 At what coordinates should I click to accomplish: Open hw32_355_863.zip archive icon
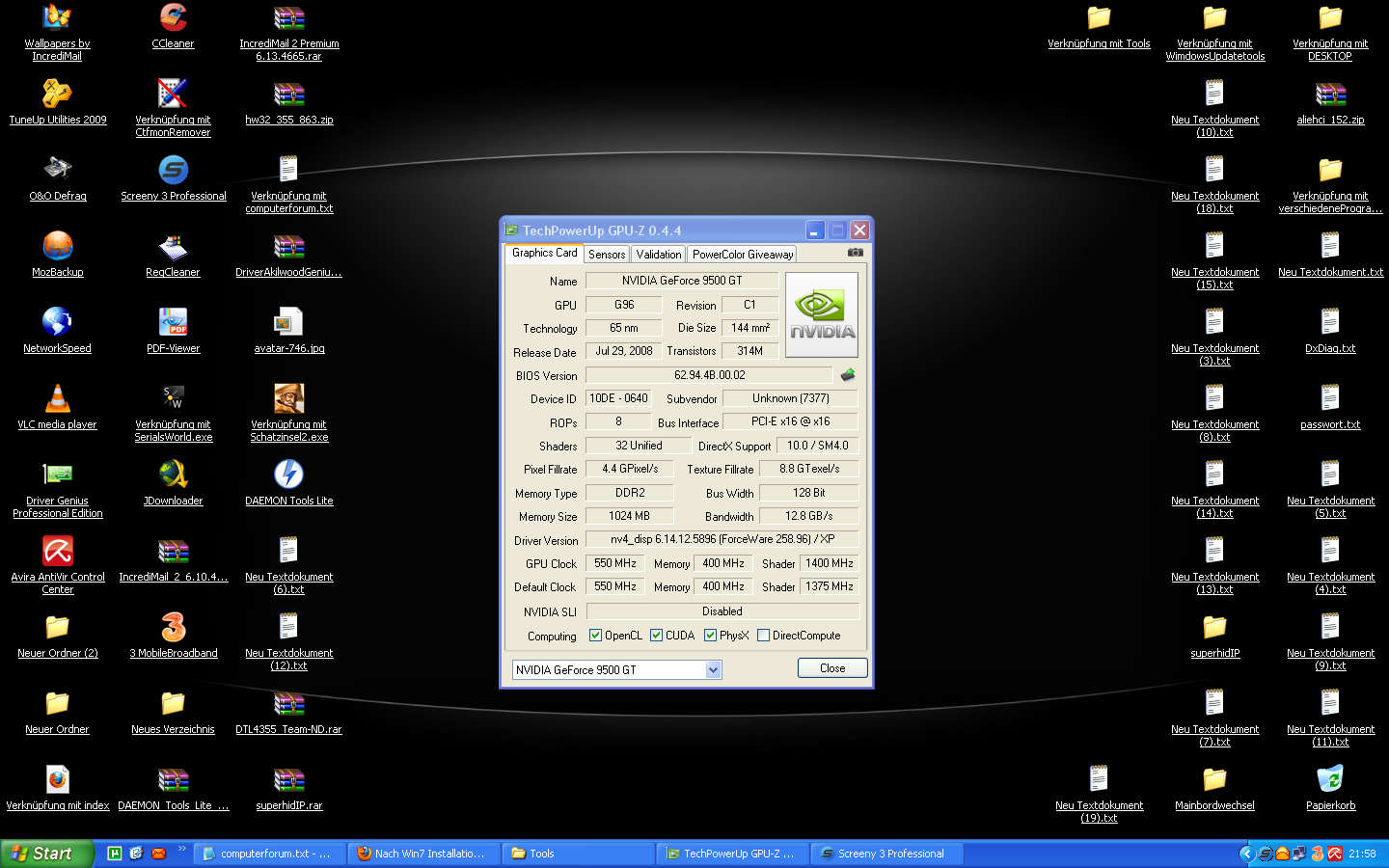pyautogui.click(x=288, y=102)
